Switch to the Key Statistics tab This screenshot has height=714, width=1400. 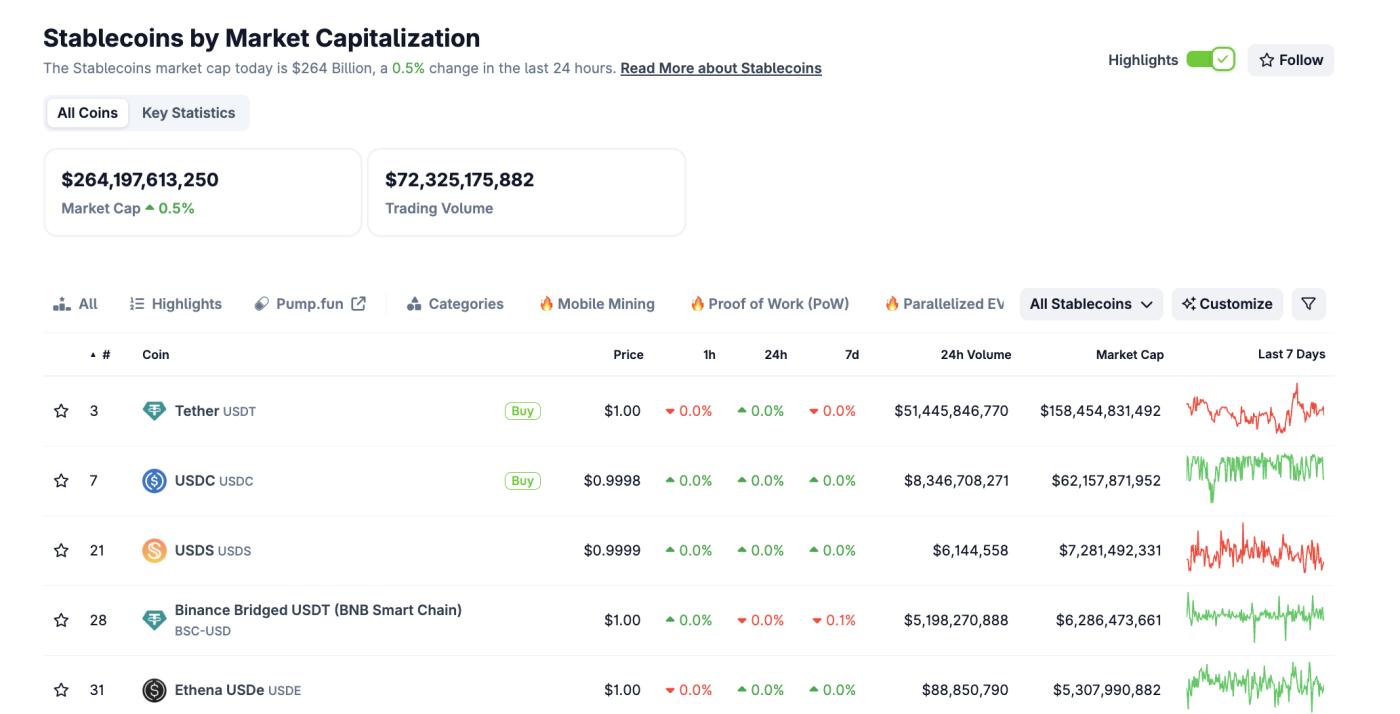pos(188,112)
